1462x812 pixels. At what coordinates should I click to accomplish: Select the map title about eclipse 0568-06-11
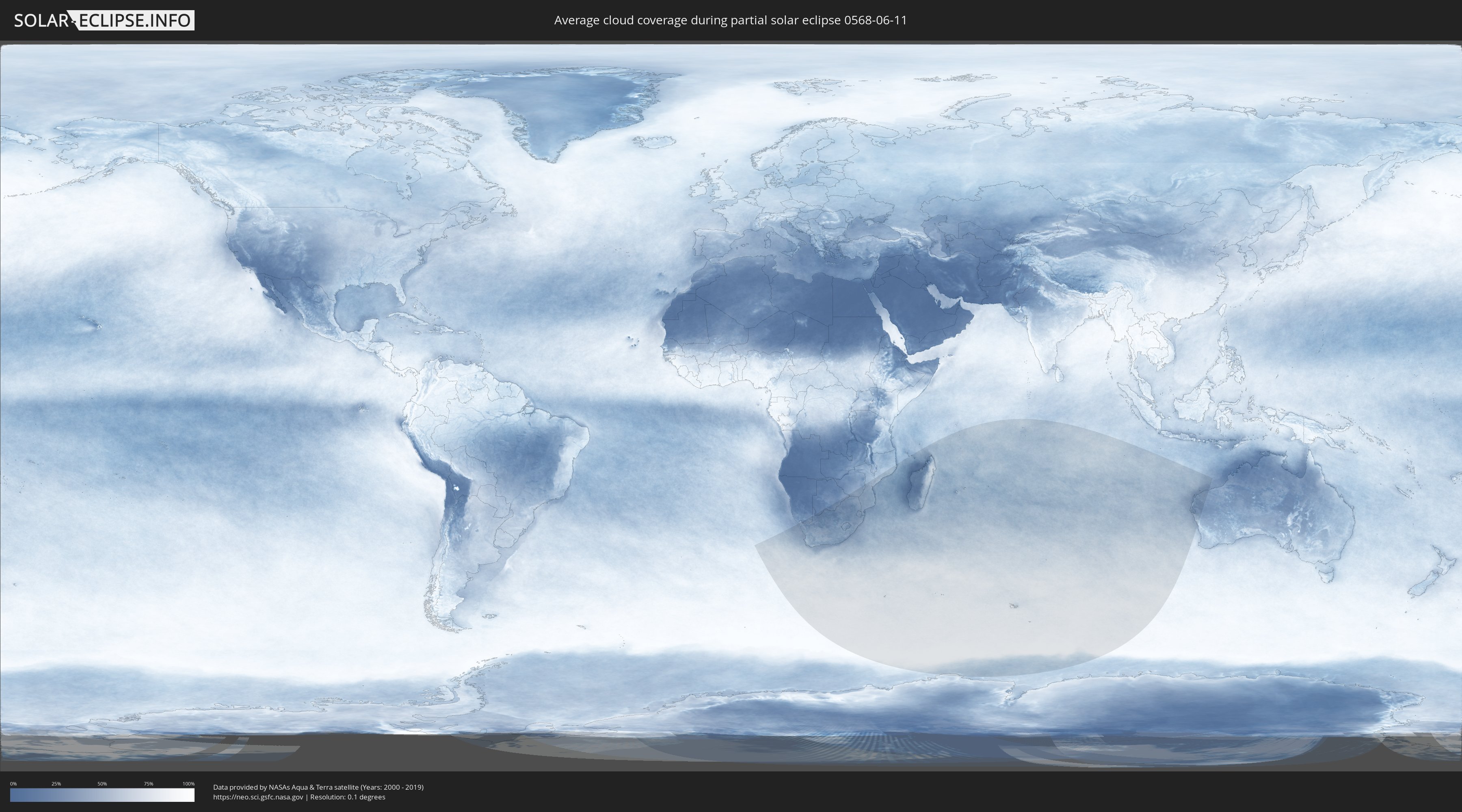tap(731, 20)
